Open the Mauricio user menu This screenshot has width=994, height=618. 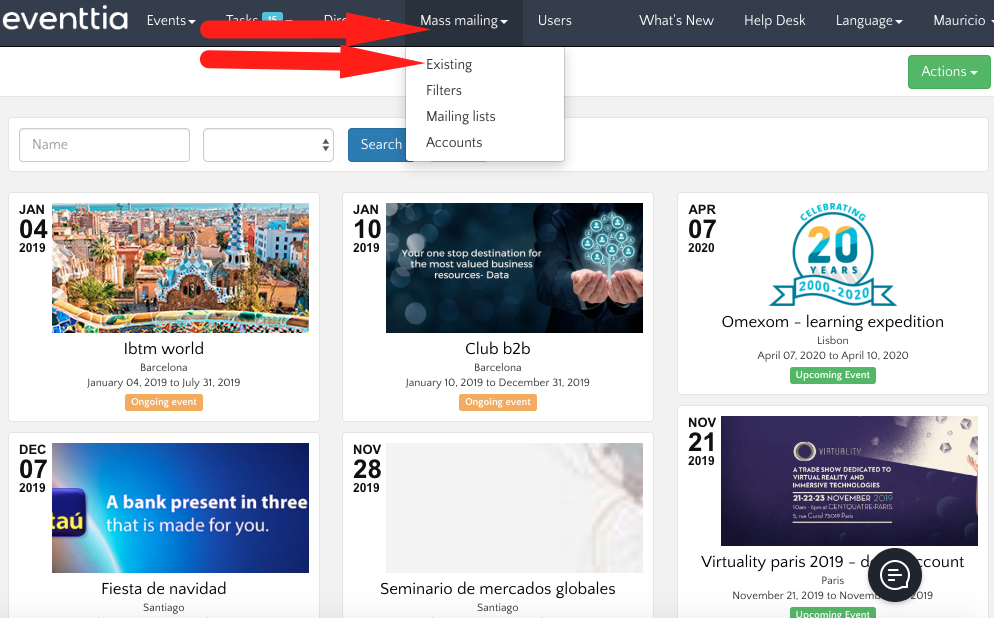[x=962, y=21]
